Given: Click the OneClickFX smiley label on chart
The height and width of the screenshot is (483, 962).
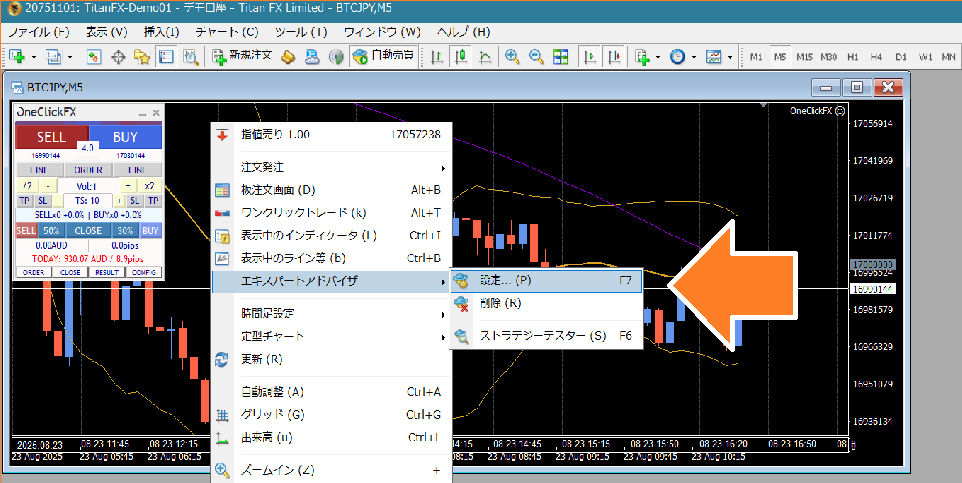Looking at the screenshot, I should pos(818,110).
